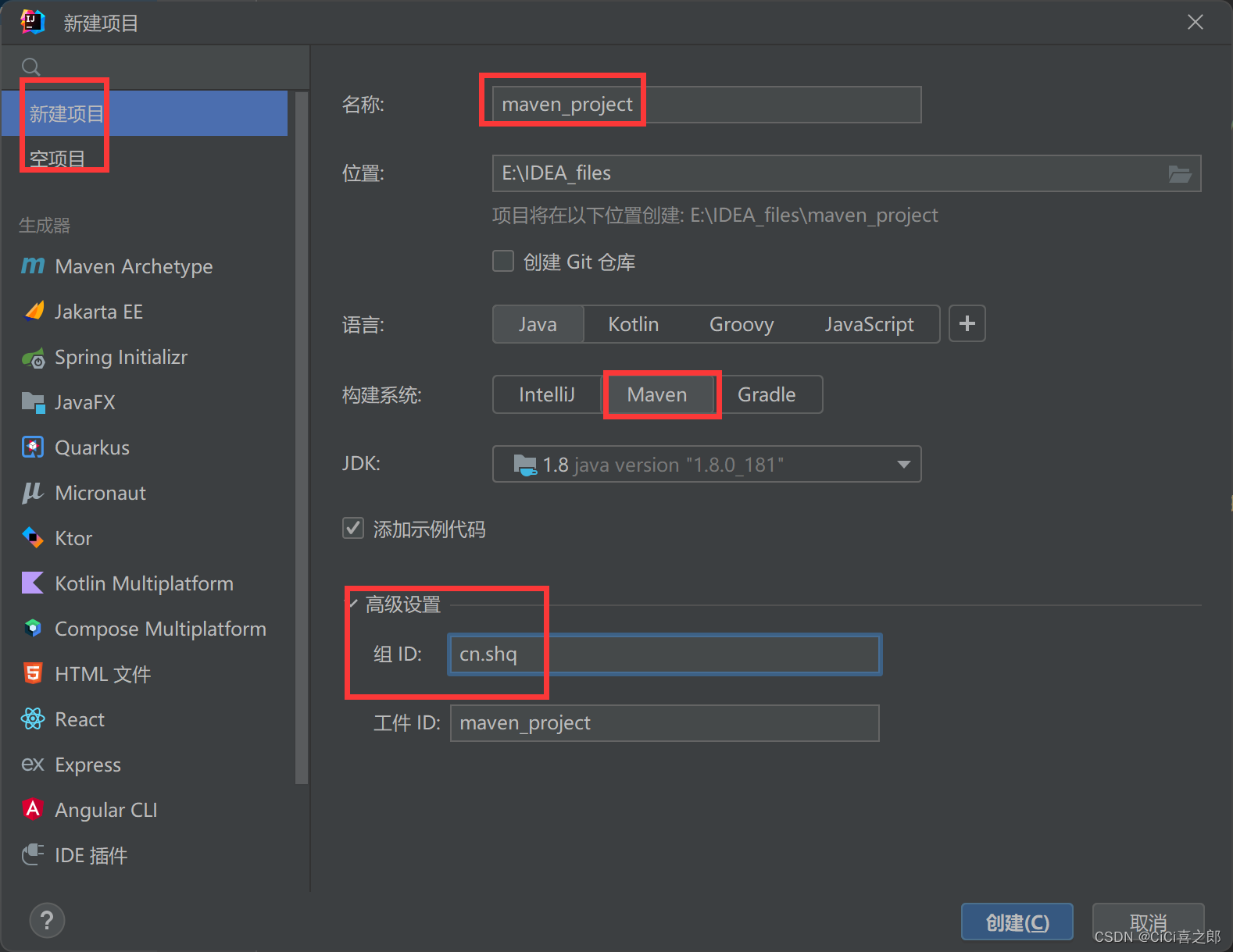Choose JavaScript as the language
The width and height of the screenshot is (1233, 952).
(x=869, y=324)
